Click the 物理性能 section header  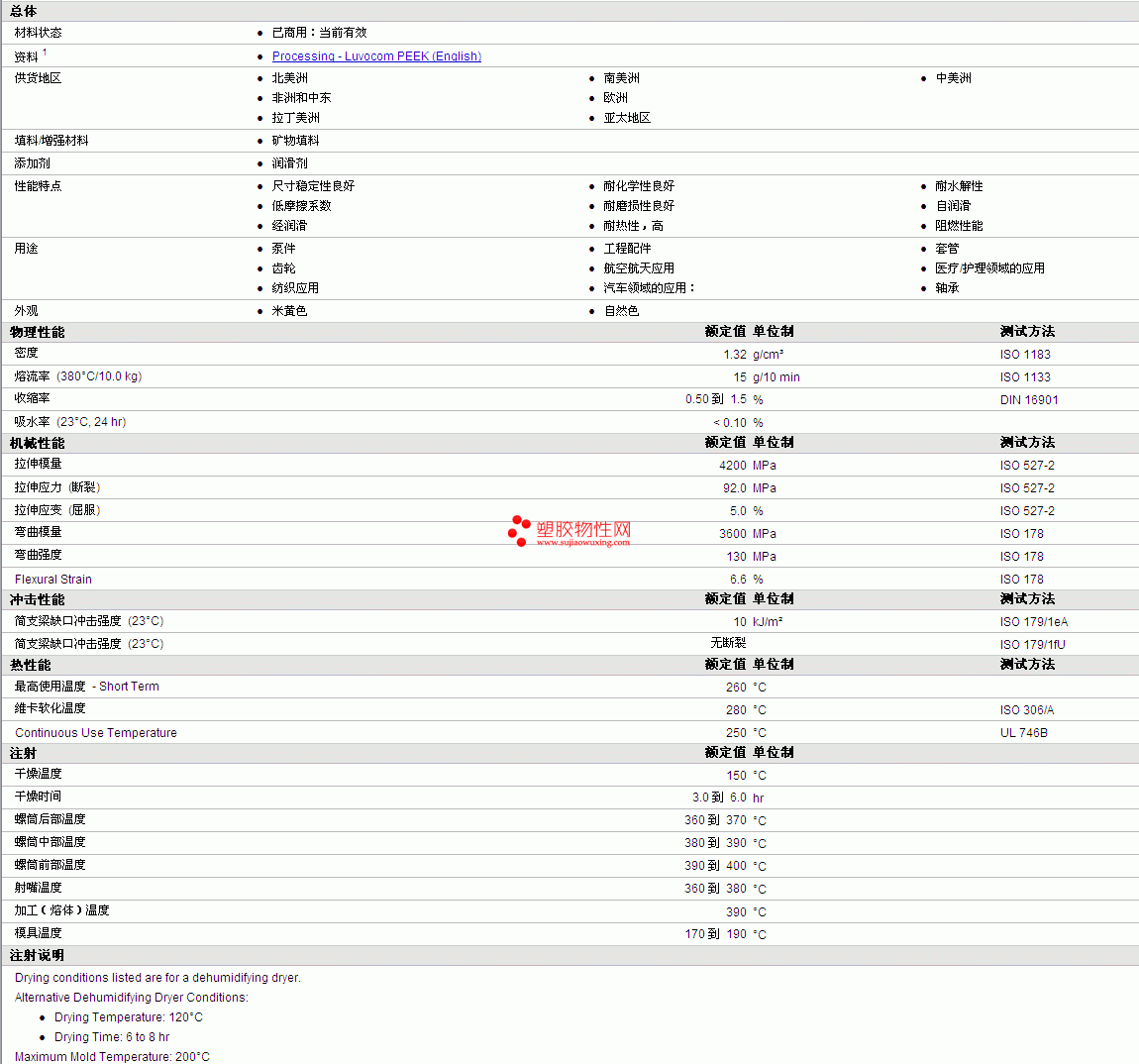click(37, 332)
